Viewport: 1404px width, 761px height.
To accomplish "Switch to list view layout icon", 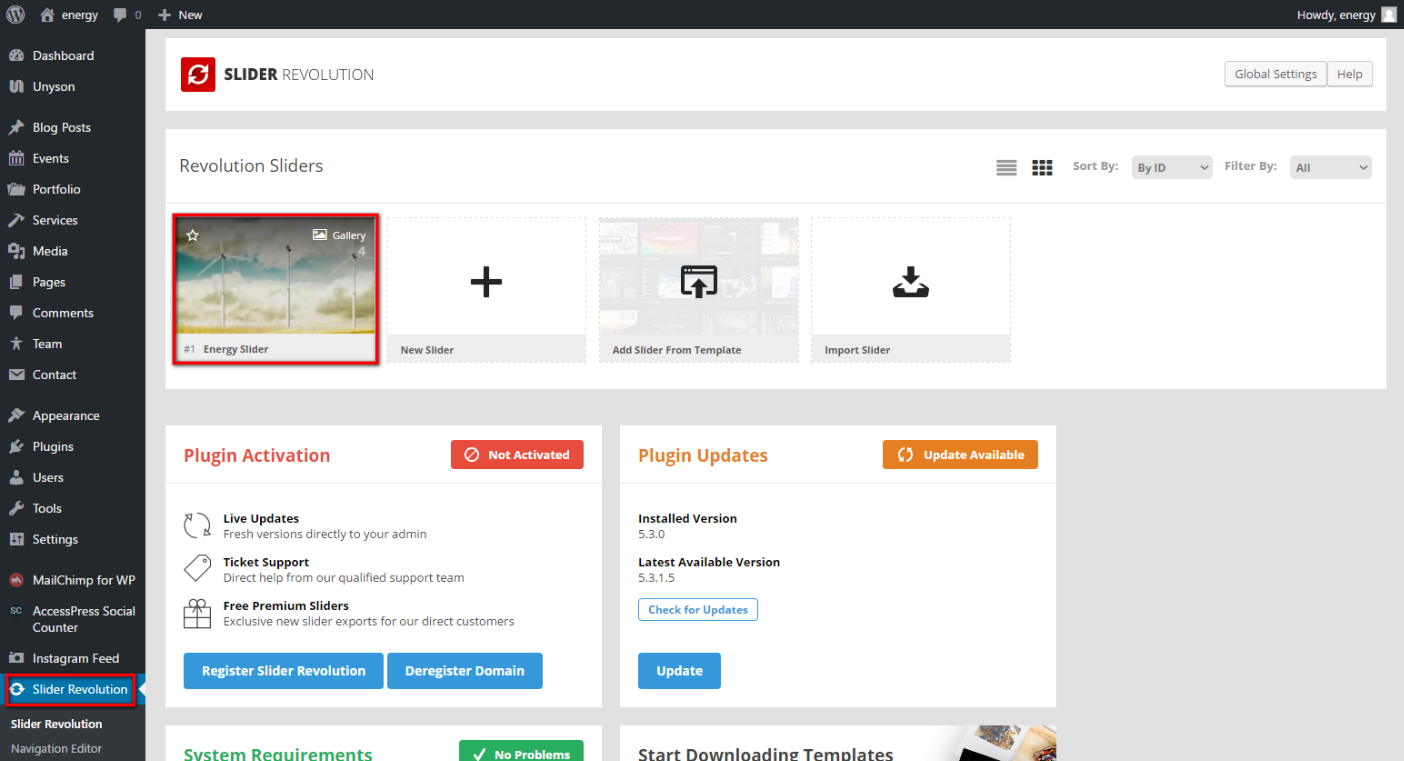I will (x=1006, y=168).
